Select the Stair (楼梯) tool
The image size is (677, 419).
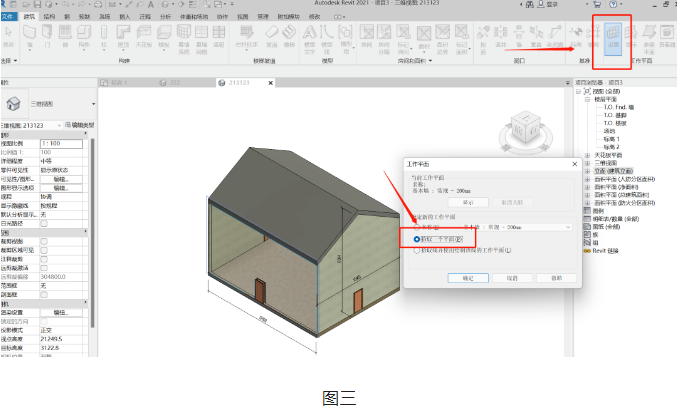(289, 36)
